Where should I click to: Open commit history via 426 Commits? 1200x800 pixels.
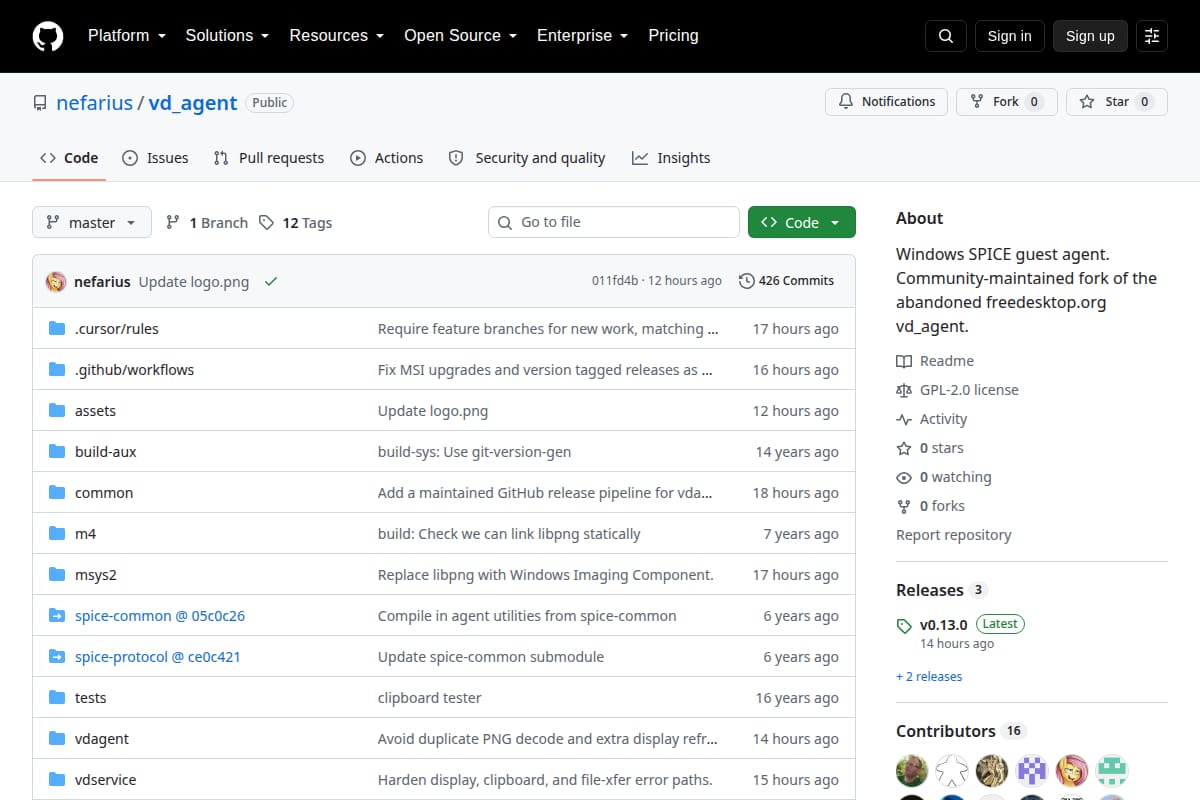tap(786, 280)
